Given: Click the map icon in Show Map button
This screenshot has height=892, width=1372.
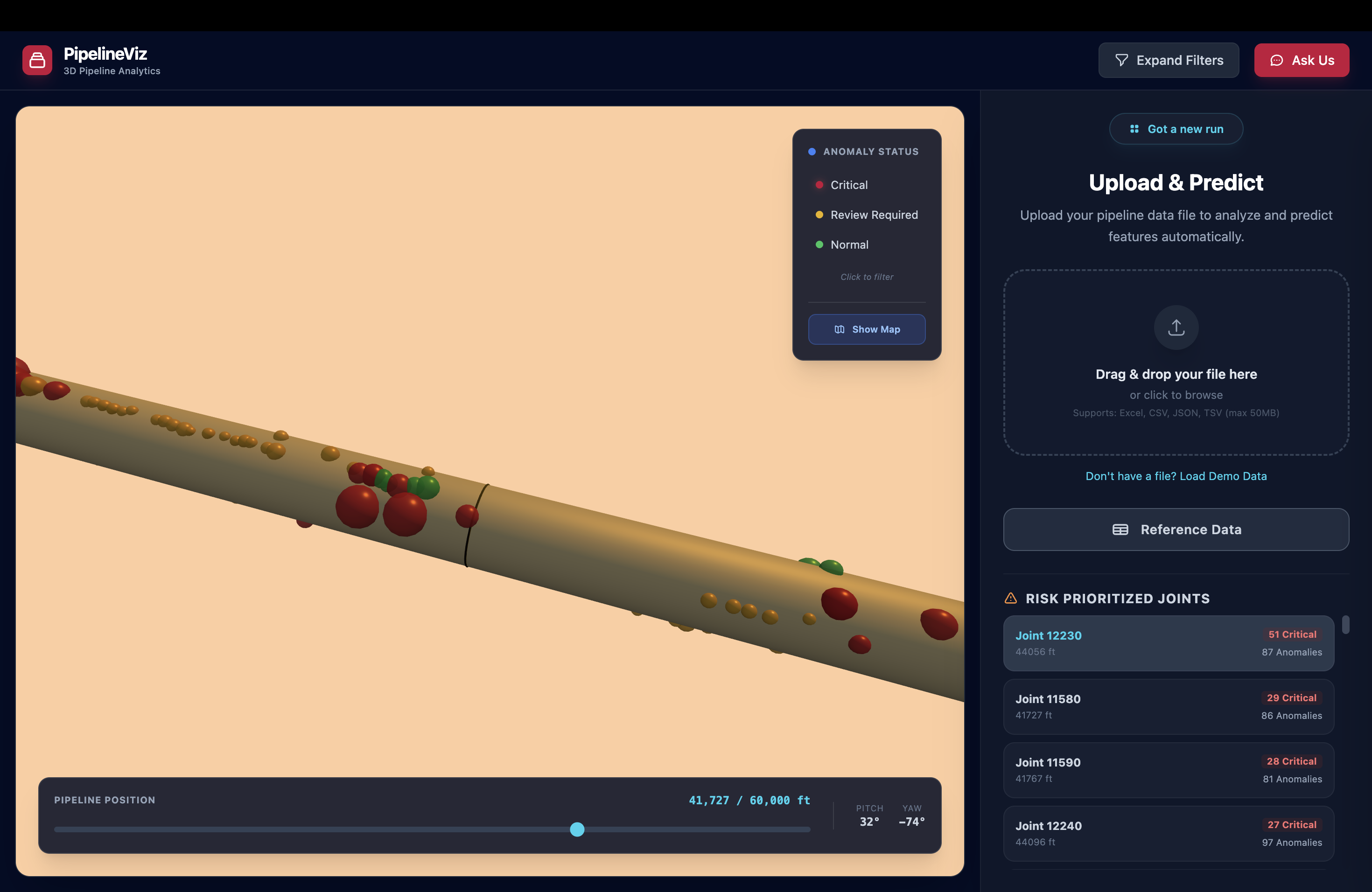Looking at the screenshot, I should pos(840,330).
